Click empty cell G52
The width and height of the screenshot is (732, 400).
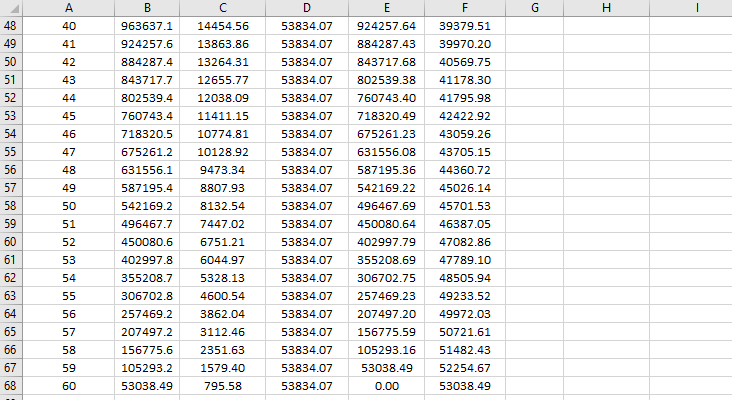pyautogui.click(x=536, y=98)
